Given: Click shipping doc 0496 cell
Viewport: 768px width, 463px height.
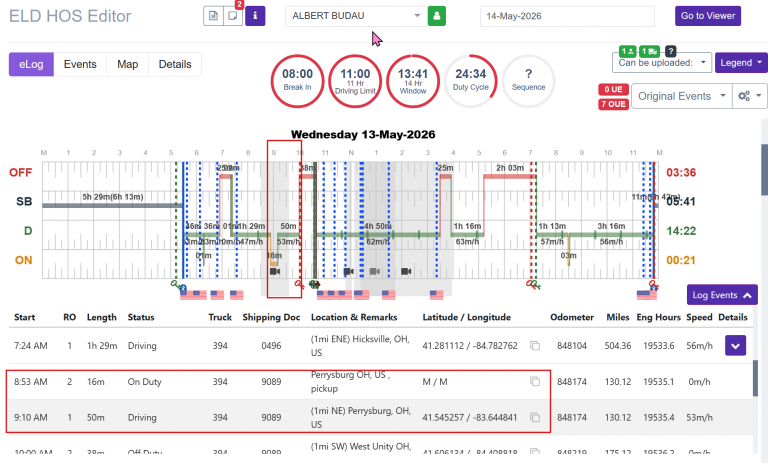Looking at the screenshot, I should coord(271,346).
